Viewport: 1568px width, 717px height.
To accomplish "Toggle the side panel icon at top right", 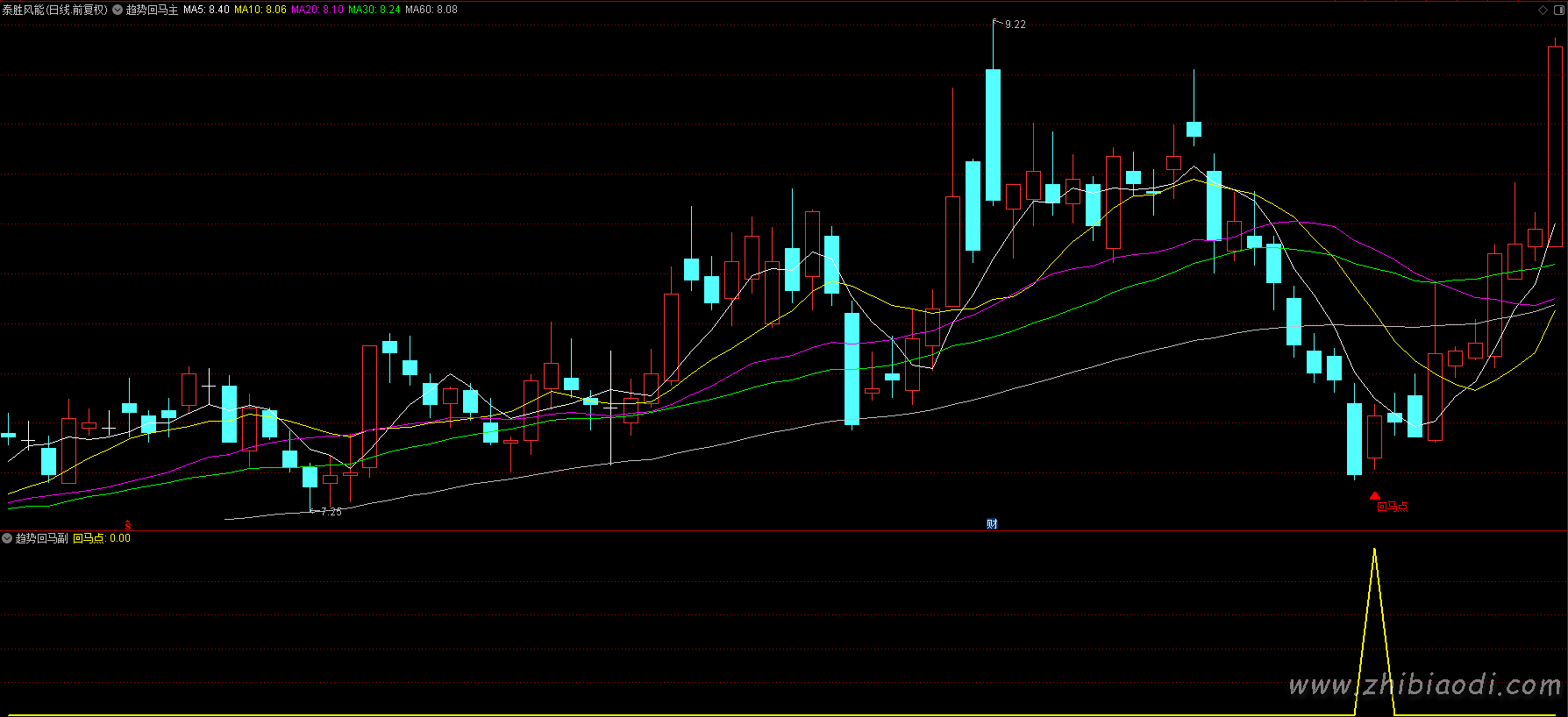I will tap(1558, 11).
